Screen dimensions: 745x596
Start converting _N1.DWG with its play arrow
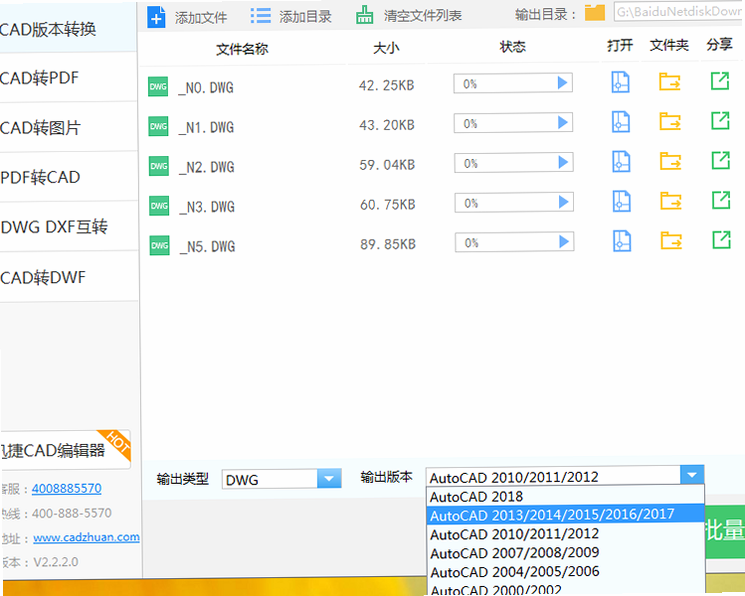click(x=563, y=123)
